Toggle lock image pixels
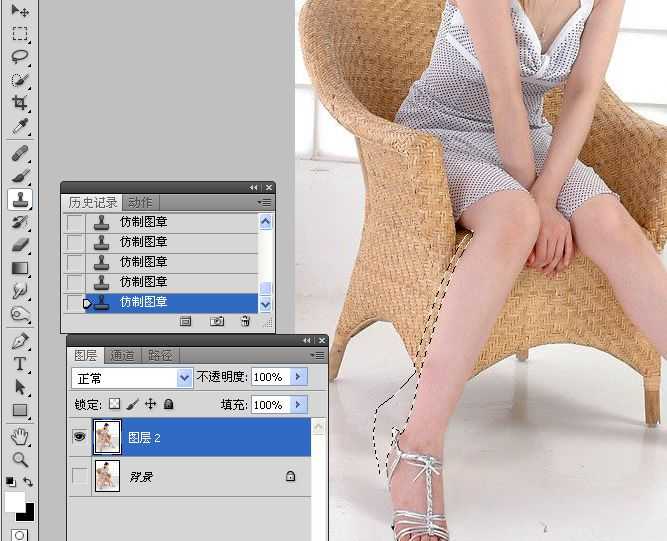The image size is (667, 541). [132, 404]
